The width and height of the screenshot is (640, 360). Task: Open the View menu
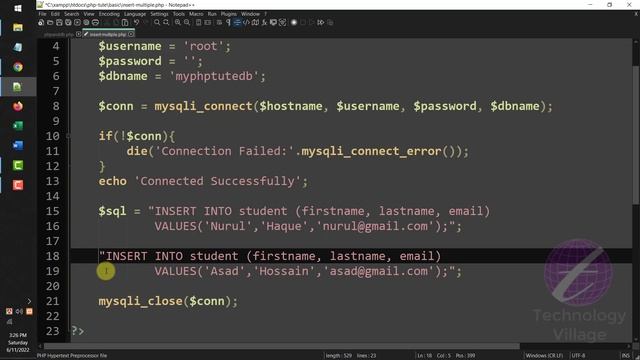(89, 14)
